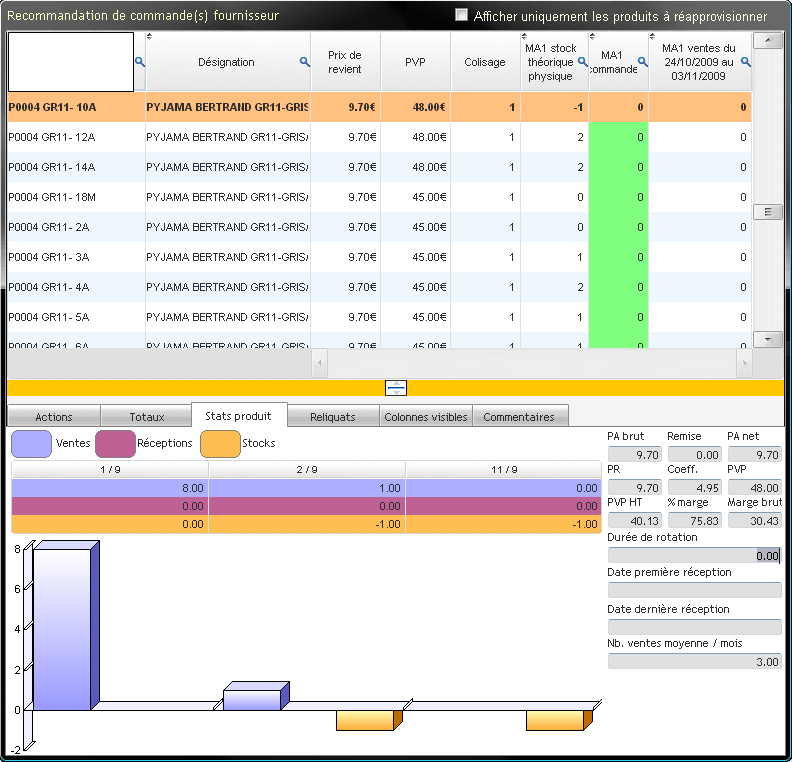Viewport: 792px width, 762px height.
Task: Select row P0004 GR11- 10A
Action: pos(379,107)
